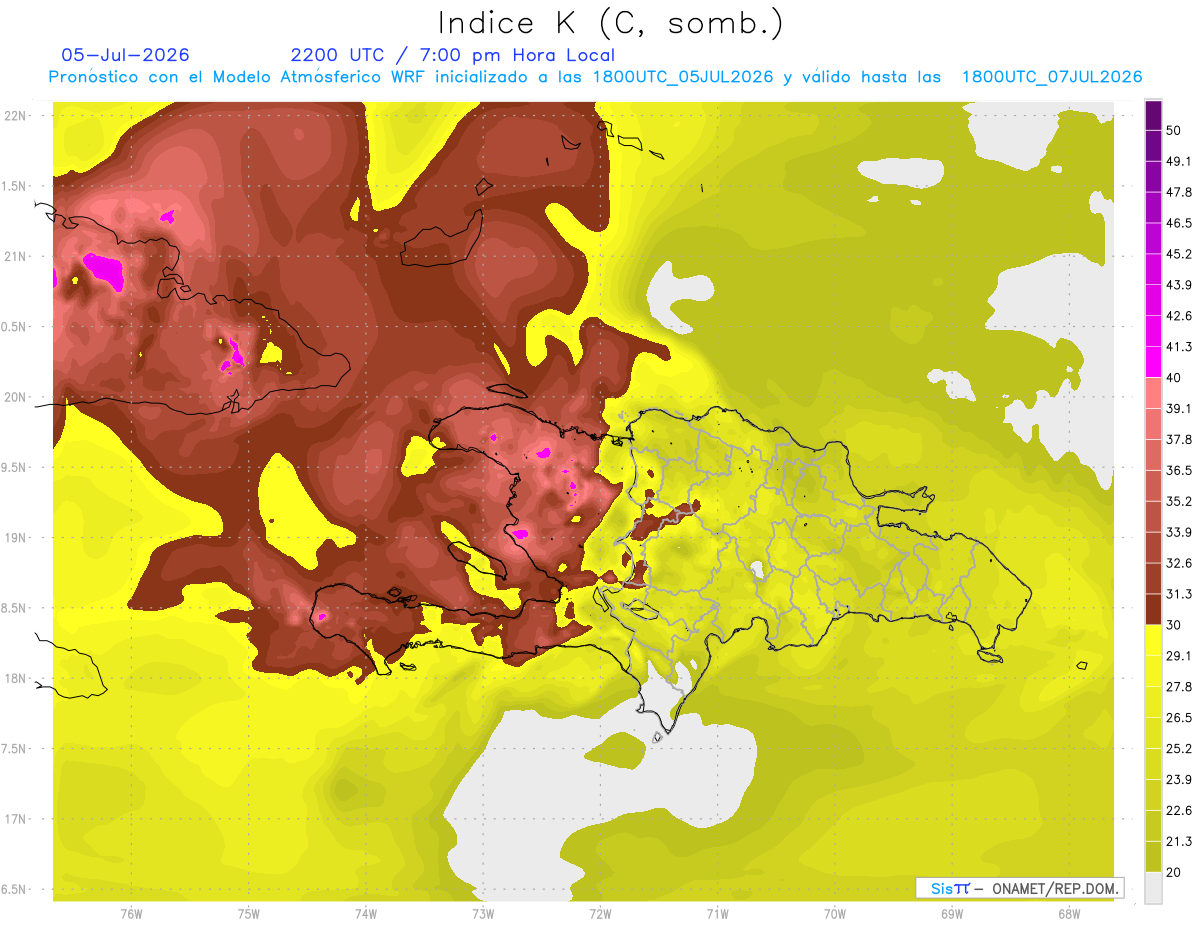
Task: Click the colorbar value "25.2"
Action: (1178, 749)
